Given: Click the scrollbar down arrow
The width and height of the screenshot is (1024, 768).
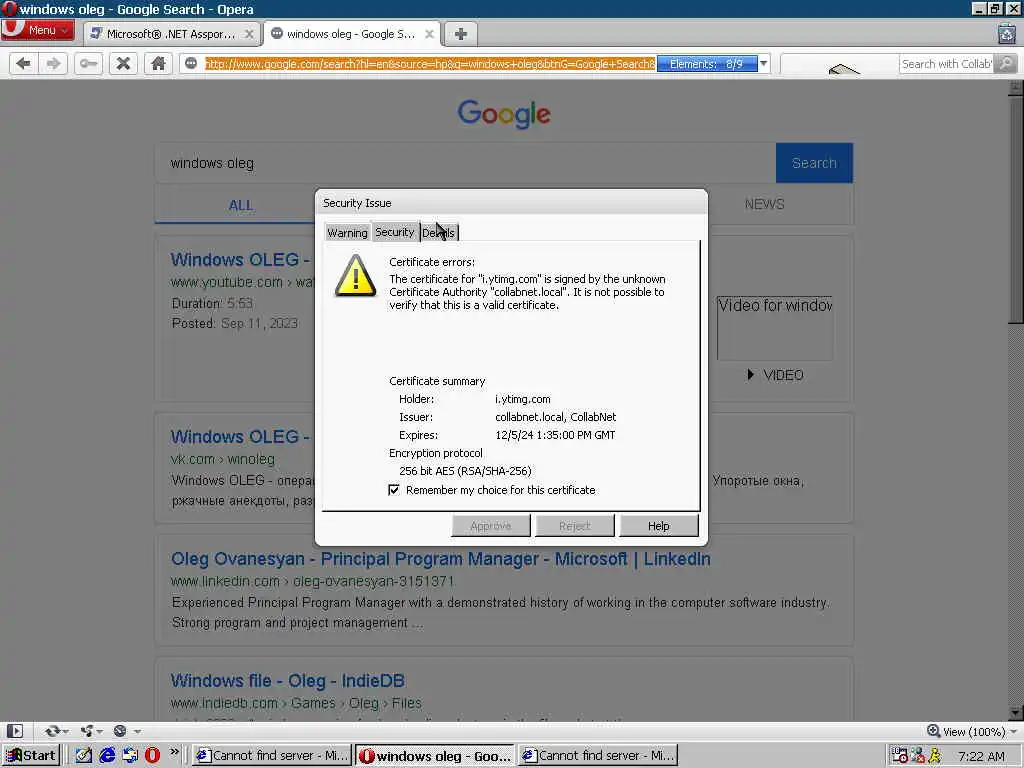Looking at the screenshot, I should 1016,713.
